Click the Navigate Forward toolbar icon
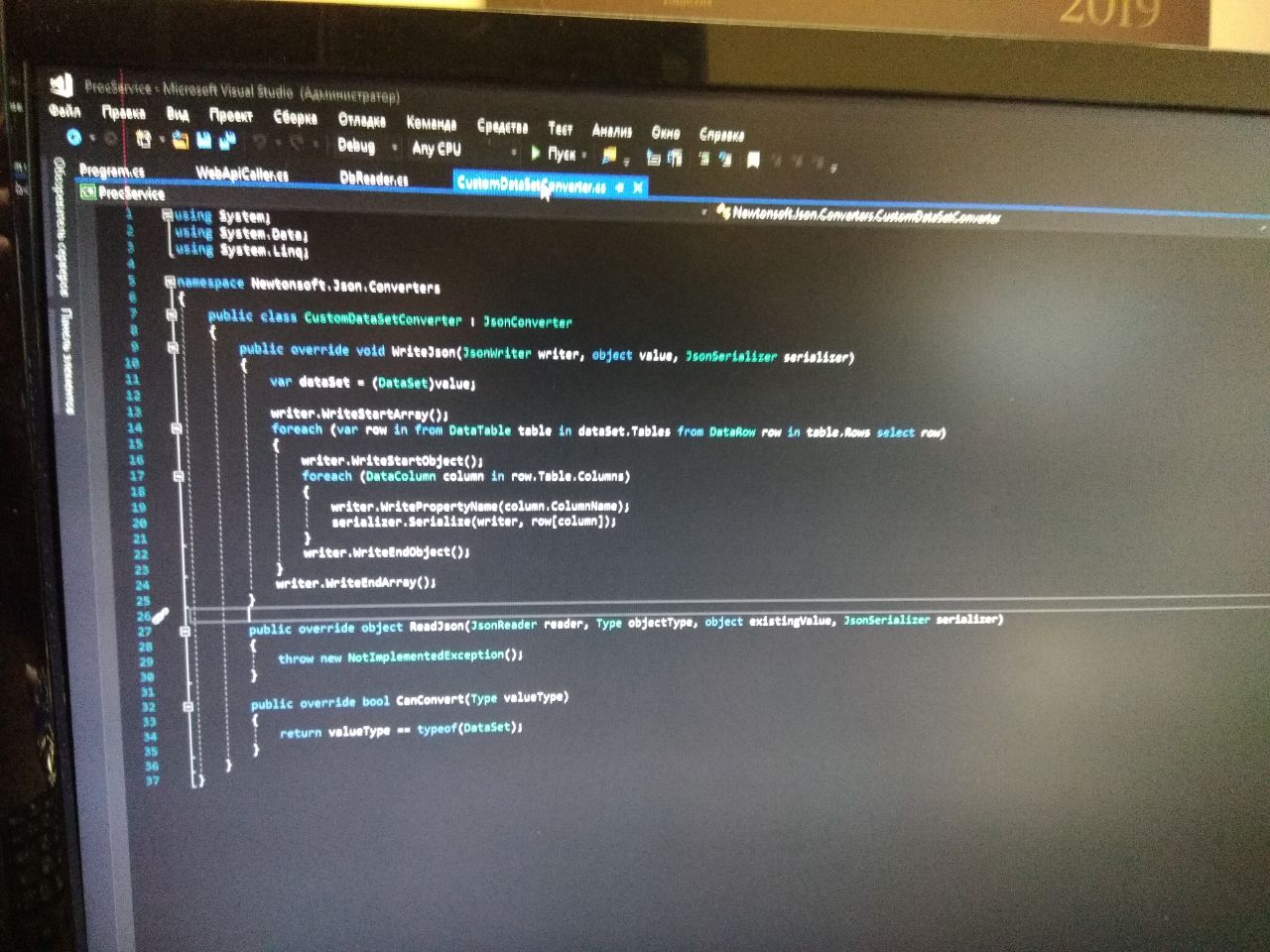Image resolution: width=1270 pixels, height=952 pixels. [x=111, y=138]
